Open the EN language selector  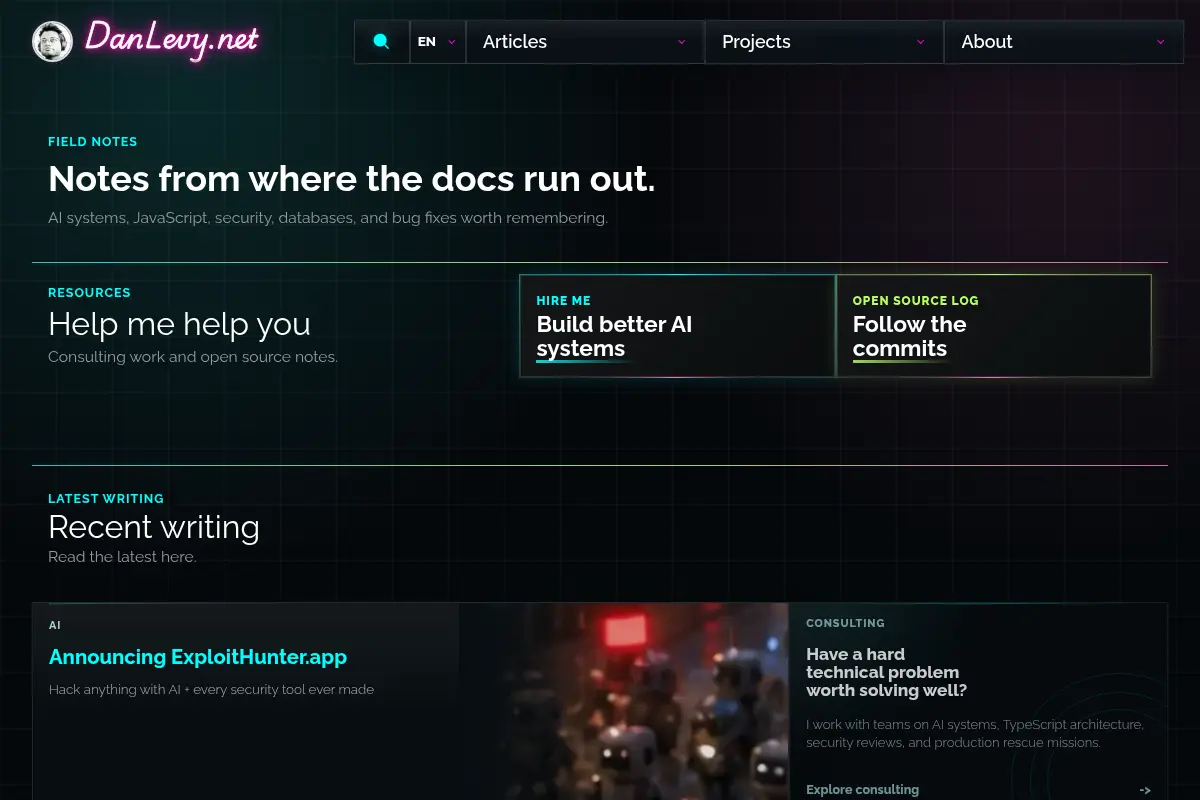pyautogui.click(x=438, y=42)
